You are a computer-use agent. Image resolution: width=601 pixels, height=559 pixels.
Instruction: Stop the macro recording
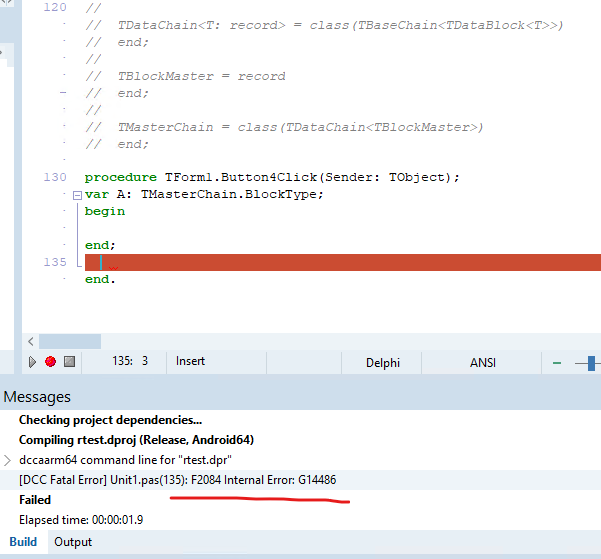(x=69, y=361)
